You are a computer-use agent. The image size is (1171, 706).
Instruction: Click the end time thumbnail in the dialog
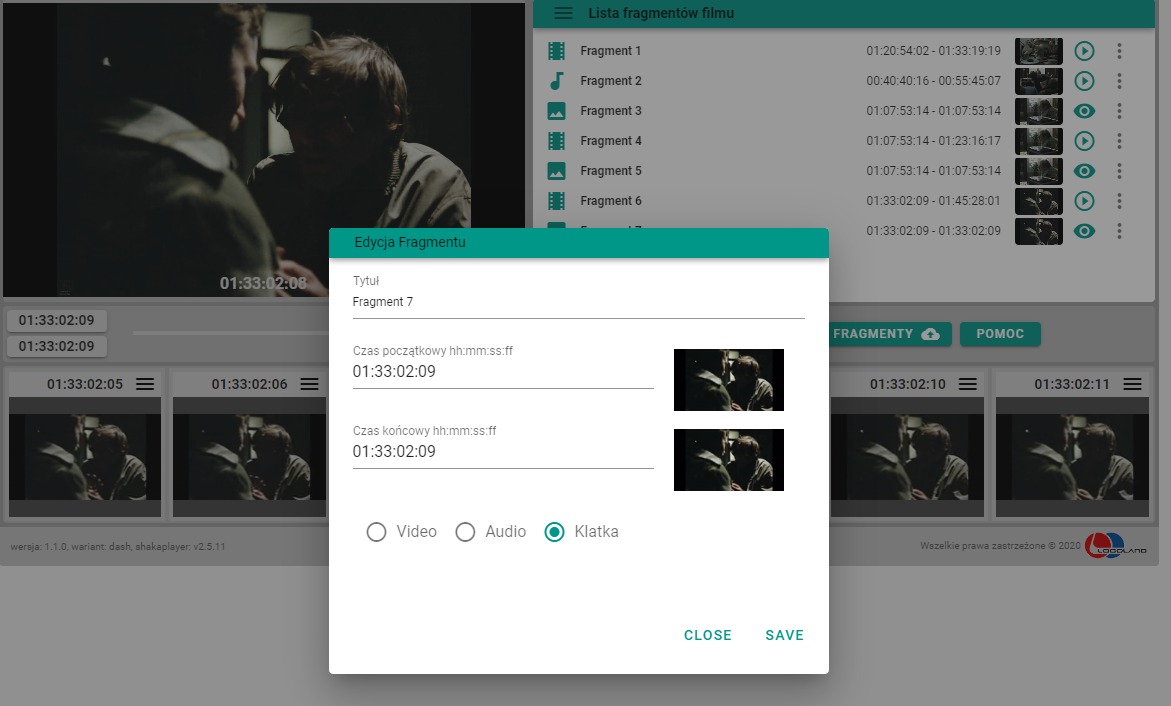(x=729, y=459)
